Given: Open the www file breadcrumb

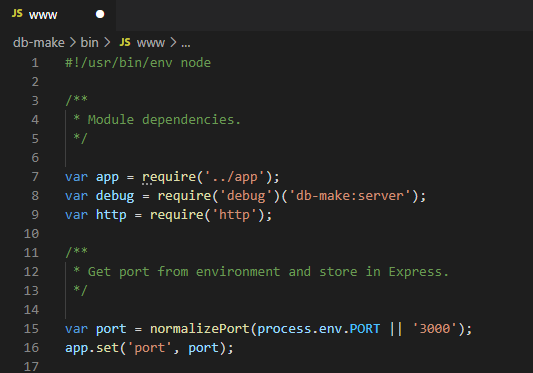Looking at the screenshot, I should click(x=151, y=43).
